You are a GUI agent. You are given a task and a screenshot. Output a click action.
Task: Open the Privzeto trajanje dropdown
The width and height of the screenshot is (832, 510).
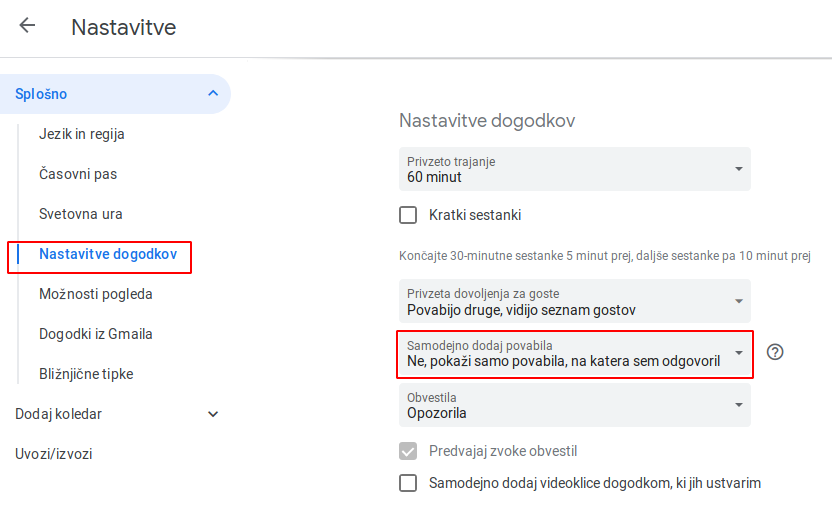[x=575, y=169]
